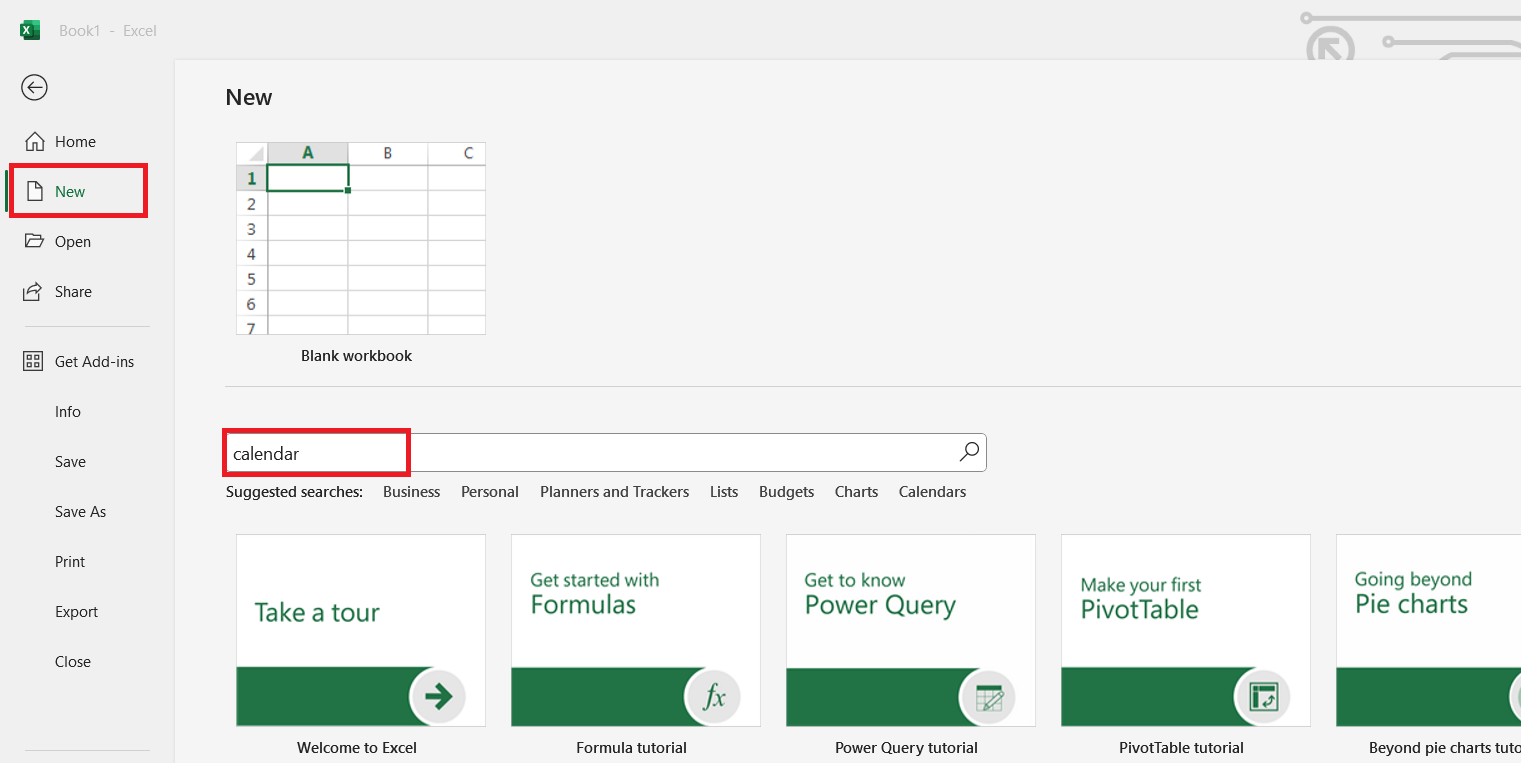Open Make your first PivotTable template

(1186, 630)
